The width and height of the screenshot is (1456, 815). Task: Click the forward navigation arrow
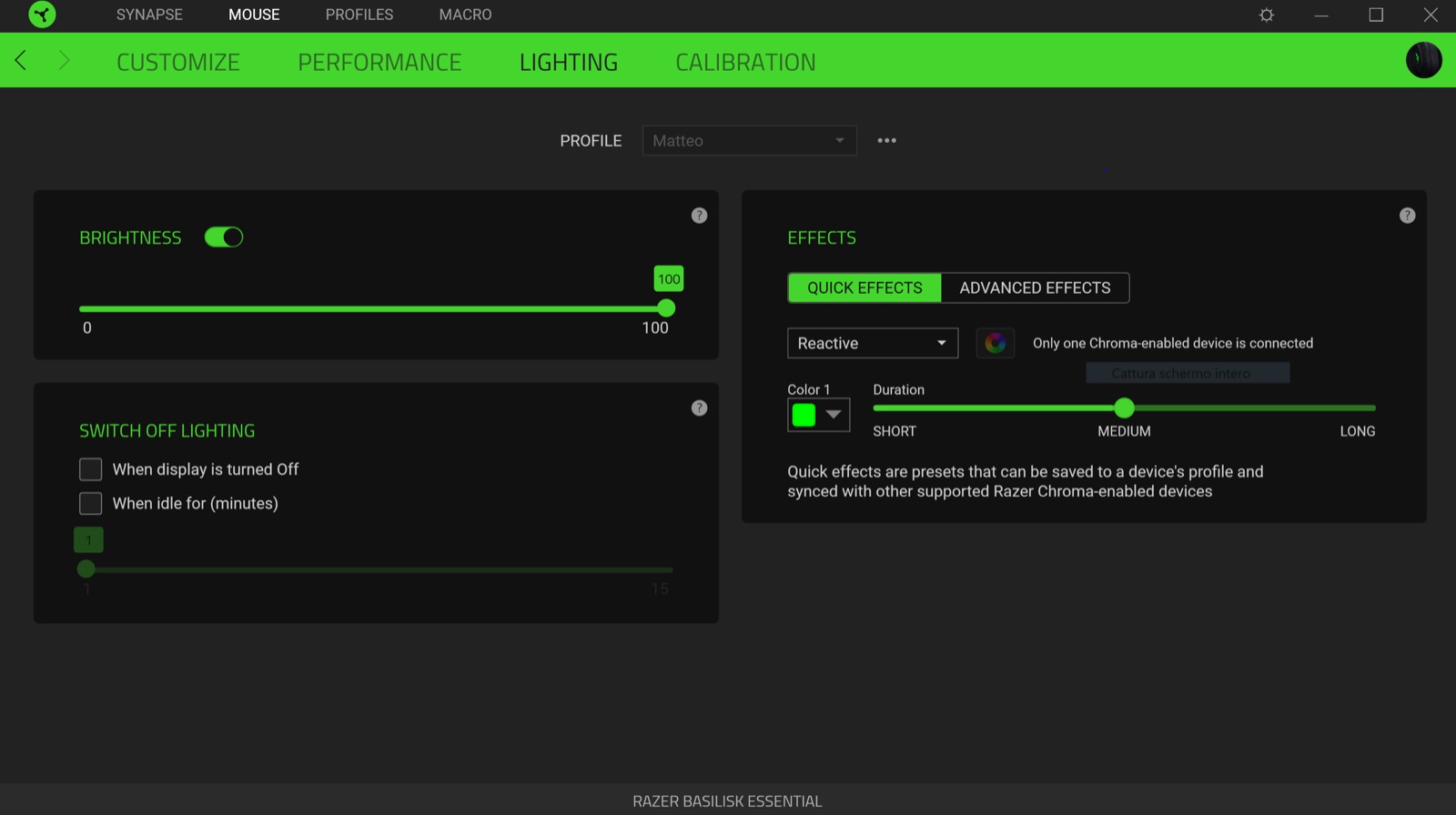[64, 61]
